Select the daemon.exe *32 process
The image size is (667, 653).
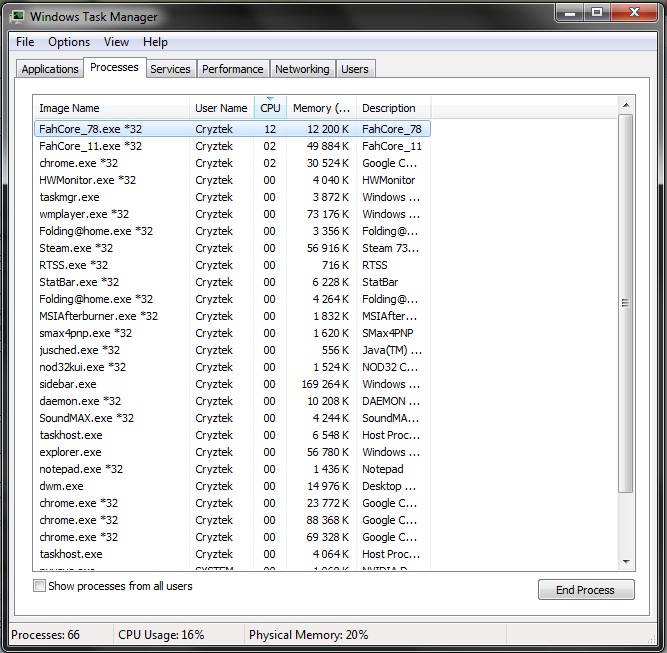point(232,401)
